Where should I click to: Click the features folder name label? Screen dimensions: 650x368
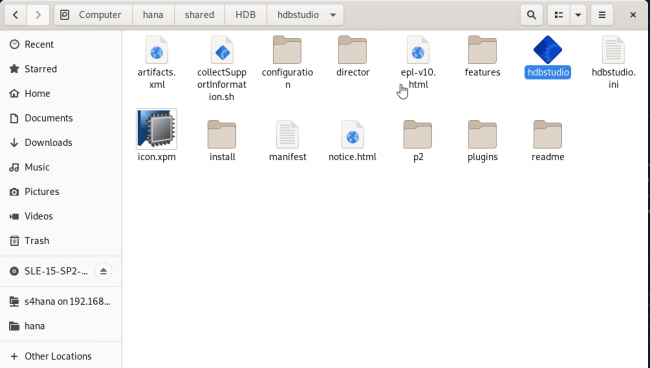pos(483,73)
